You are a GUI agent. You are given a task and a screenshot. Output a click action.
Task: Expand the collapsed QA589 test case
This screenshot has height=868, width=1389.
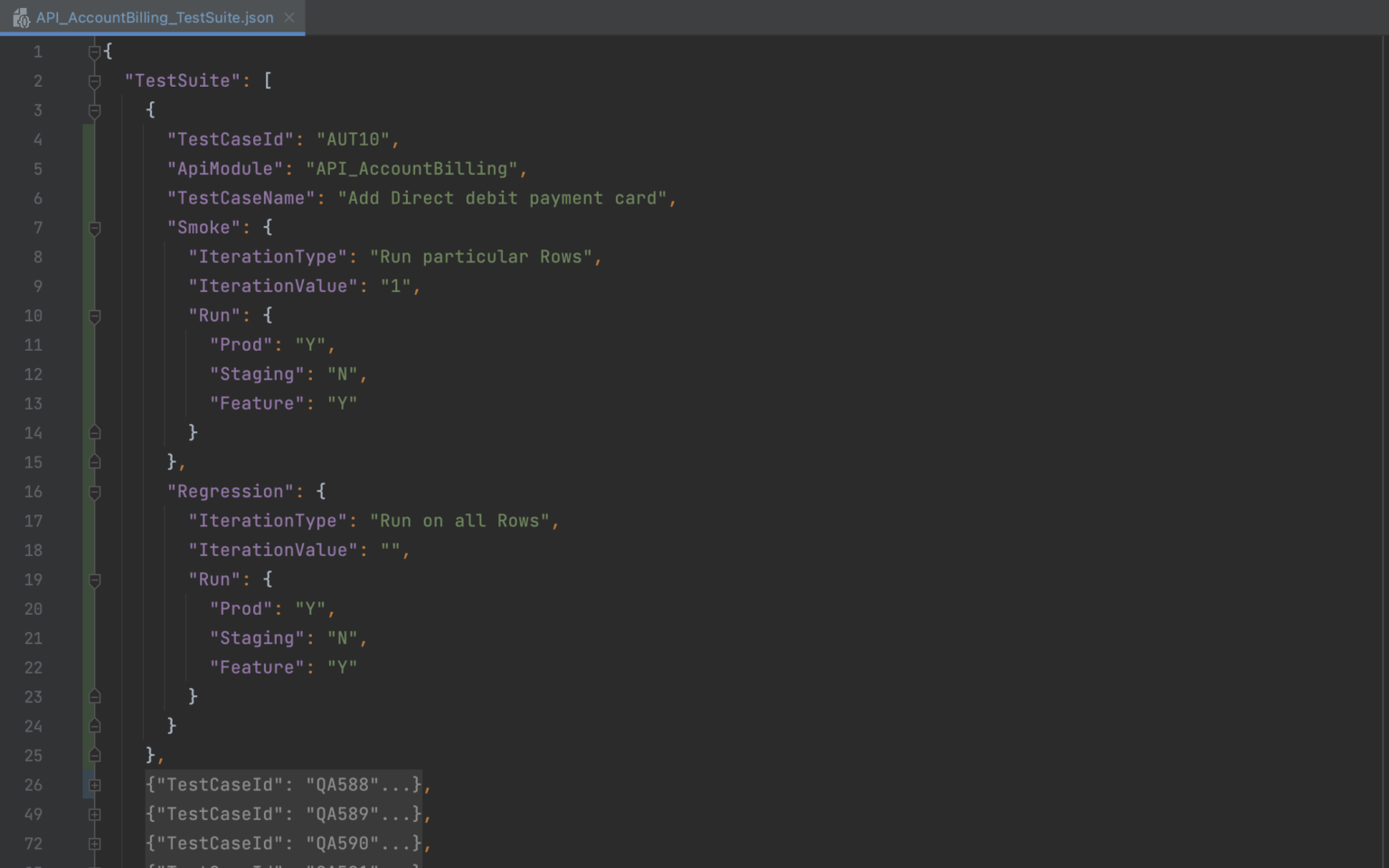(x=95, y=815)
